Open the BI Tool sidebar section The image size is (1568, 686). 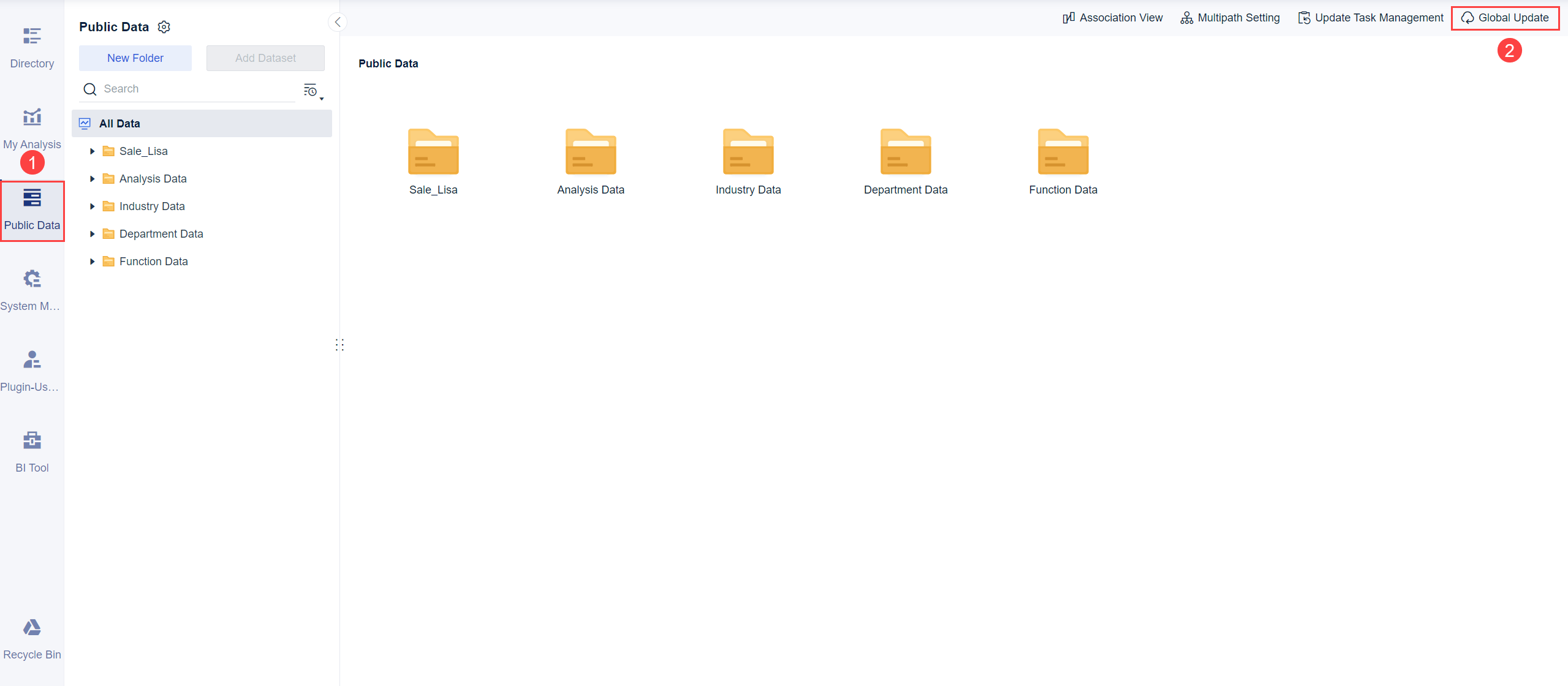[31, 450]
